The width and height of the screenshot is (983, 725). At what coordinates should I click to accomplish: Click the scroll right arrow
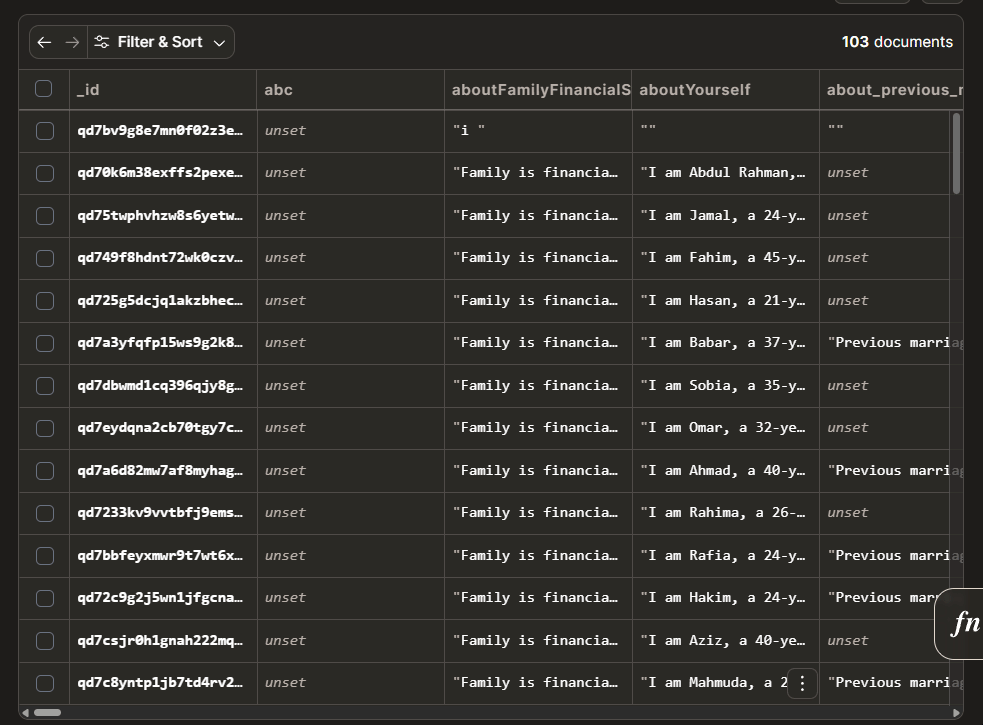957,713
